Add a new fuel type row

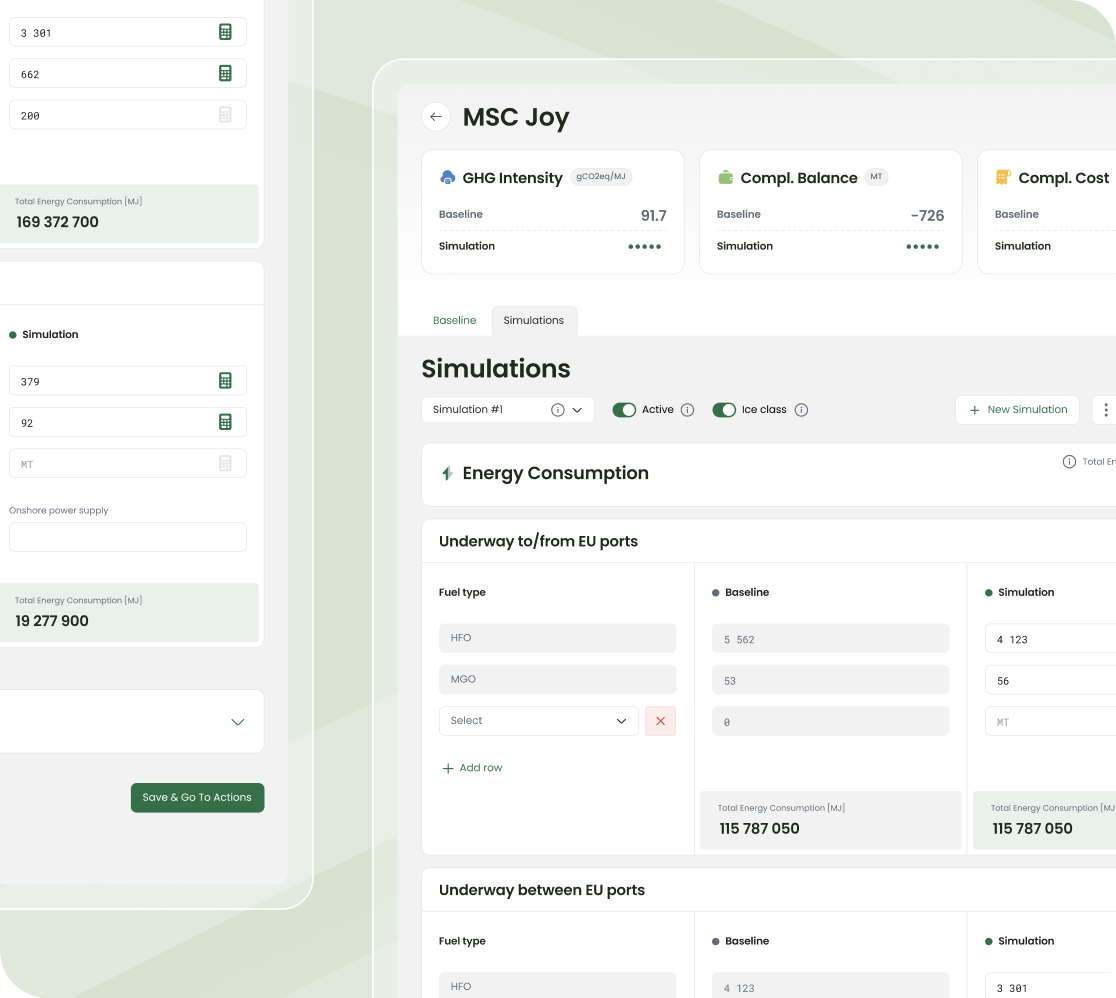(472, 768)
